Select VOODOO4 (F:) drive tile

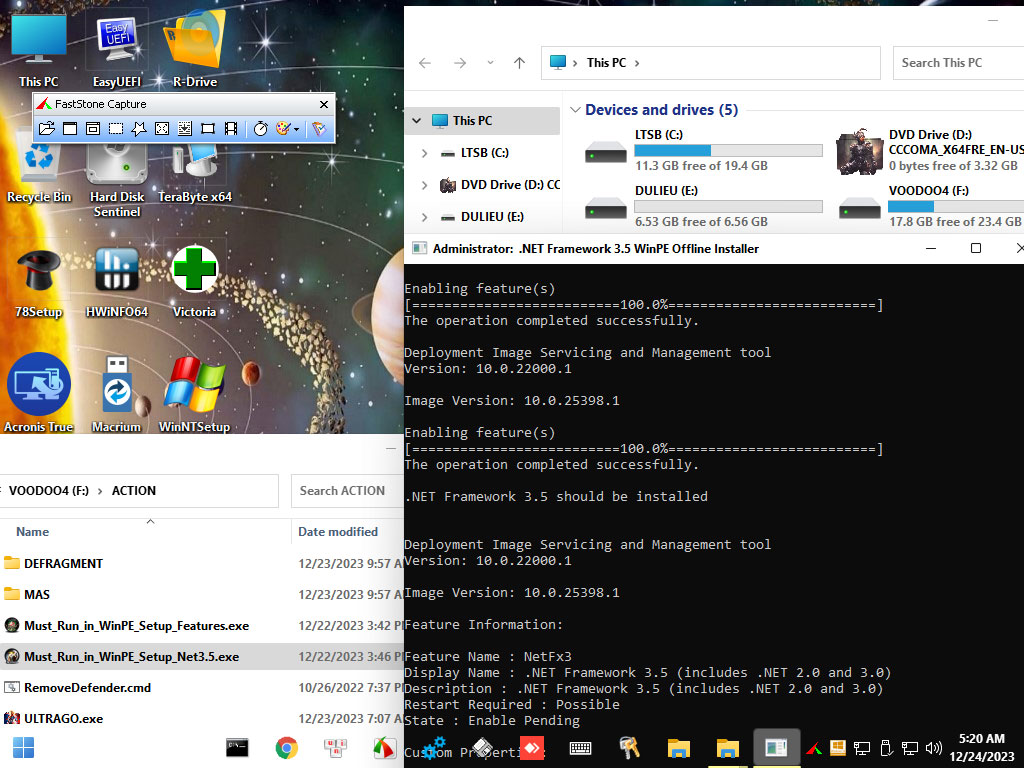click(x=930, y=206)
